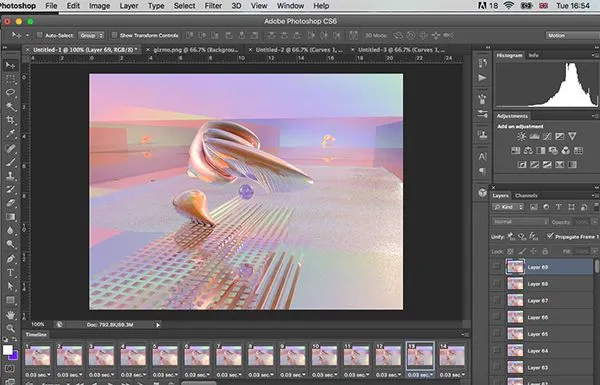Select timeline frame 14 thumbnail

pyautogui.click(x=452, y=355)
